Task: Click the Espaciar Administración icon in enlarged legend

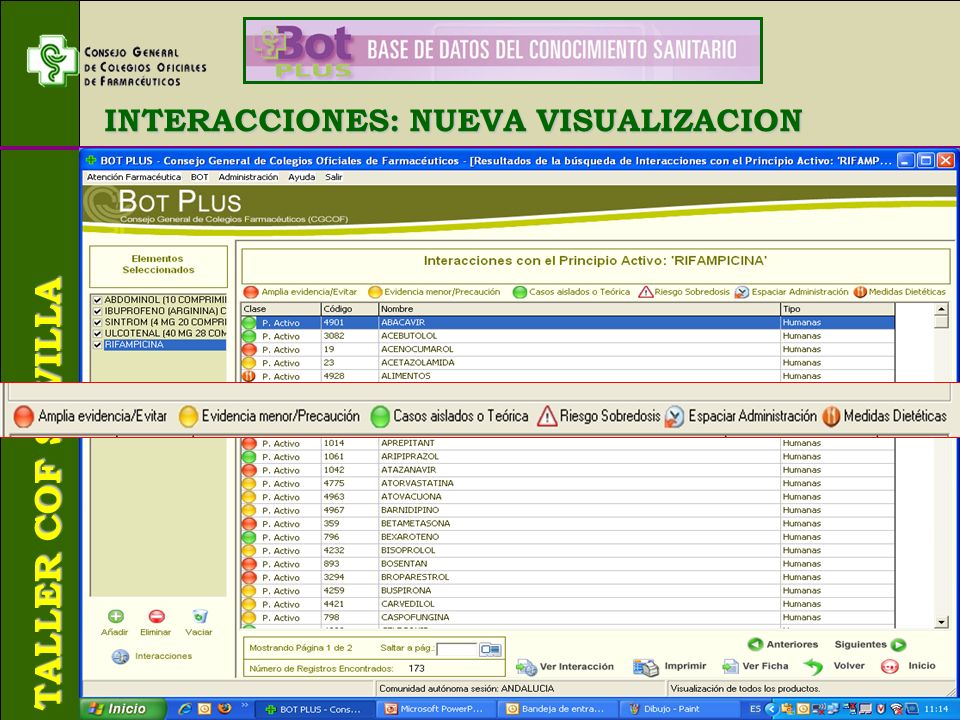Action: click(x=674, y=416)
